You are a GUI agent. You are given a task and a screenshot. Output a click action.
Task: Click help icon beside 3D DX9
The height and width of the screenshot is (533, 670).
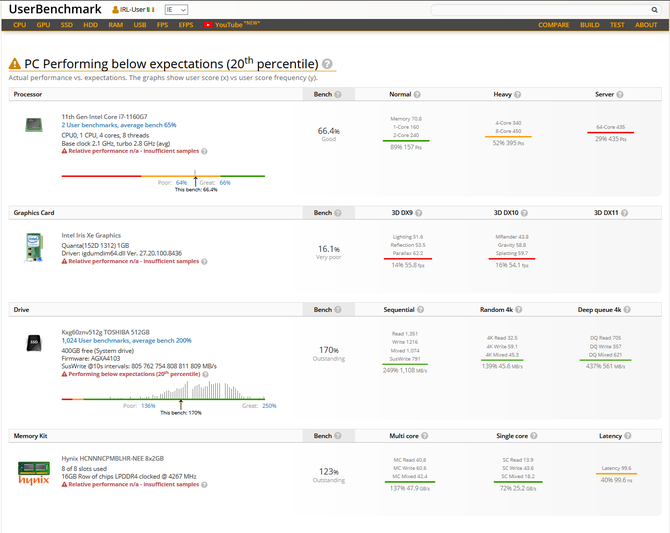[x=418, y=213]
